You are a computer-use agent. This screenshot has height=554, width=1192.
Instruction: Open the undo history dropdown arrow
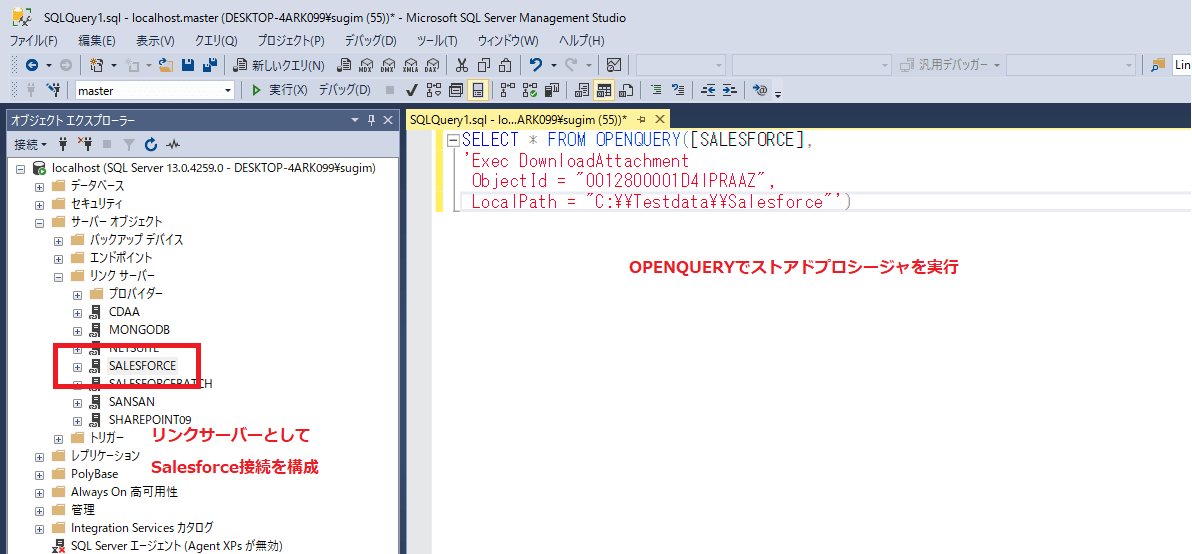553,65
